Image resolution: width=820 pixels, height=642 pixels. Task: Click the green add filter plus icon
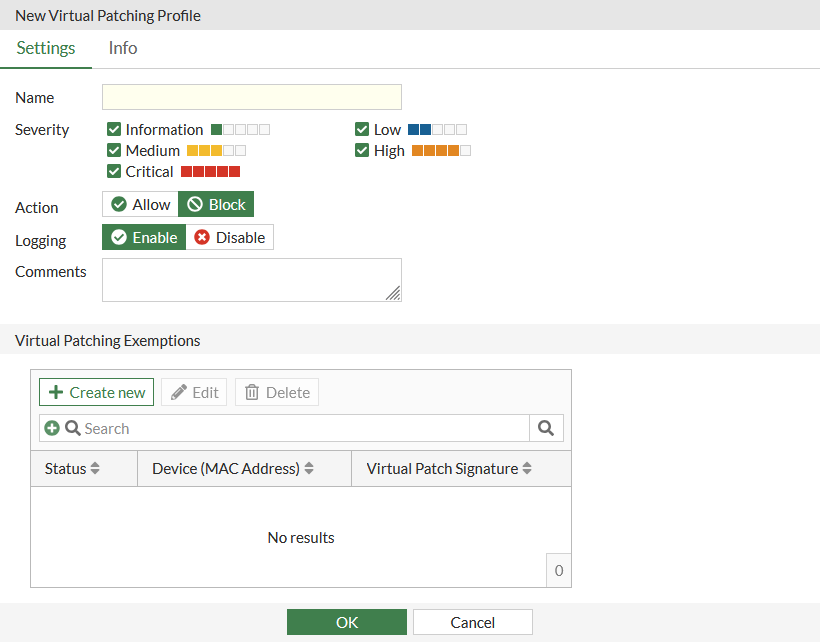click(x=52, y=428)
